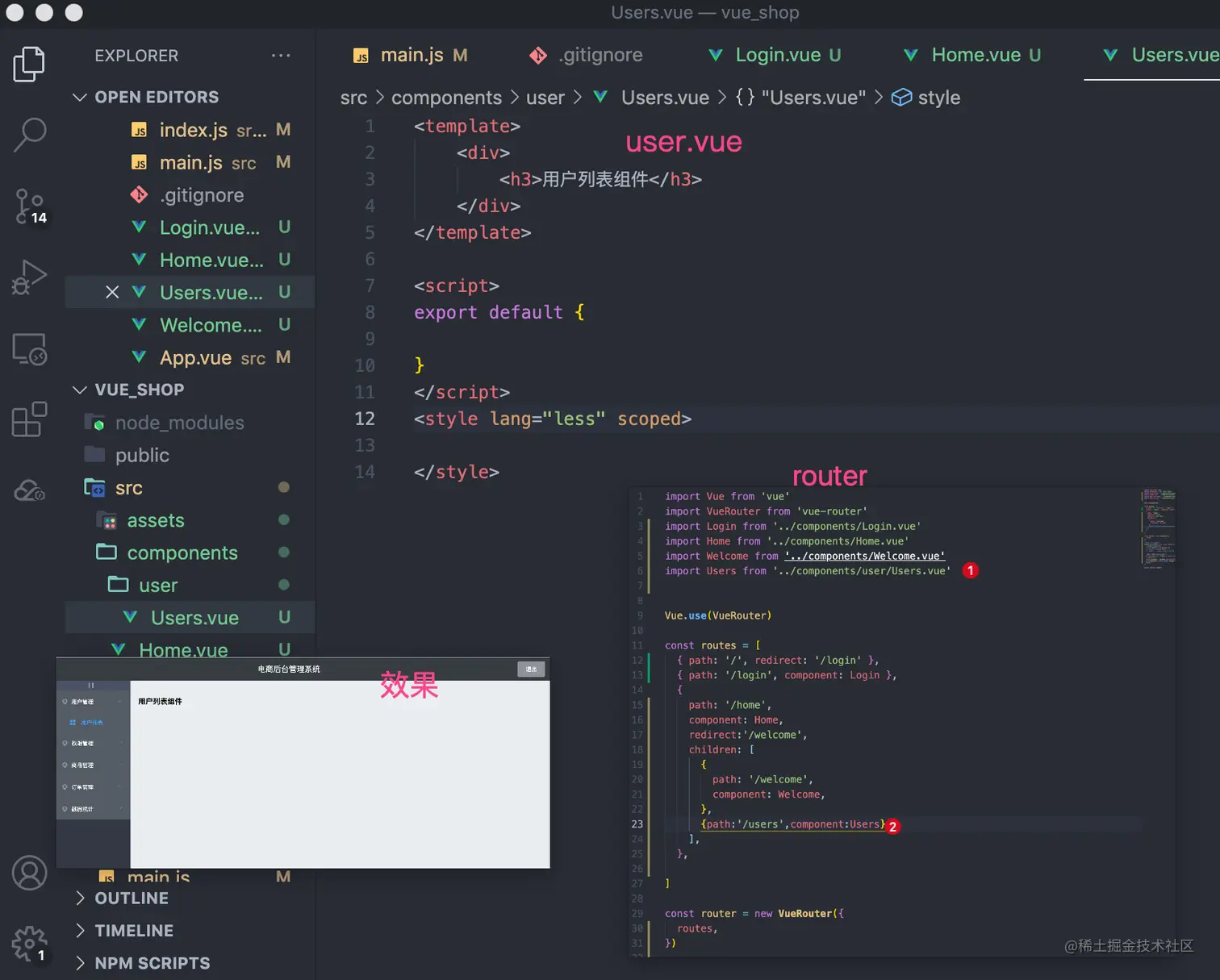
Task: Click the router code minimap
Action: tap(1158, 528)
